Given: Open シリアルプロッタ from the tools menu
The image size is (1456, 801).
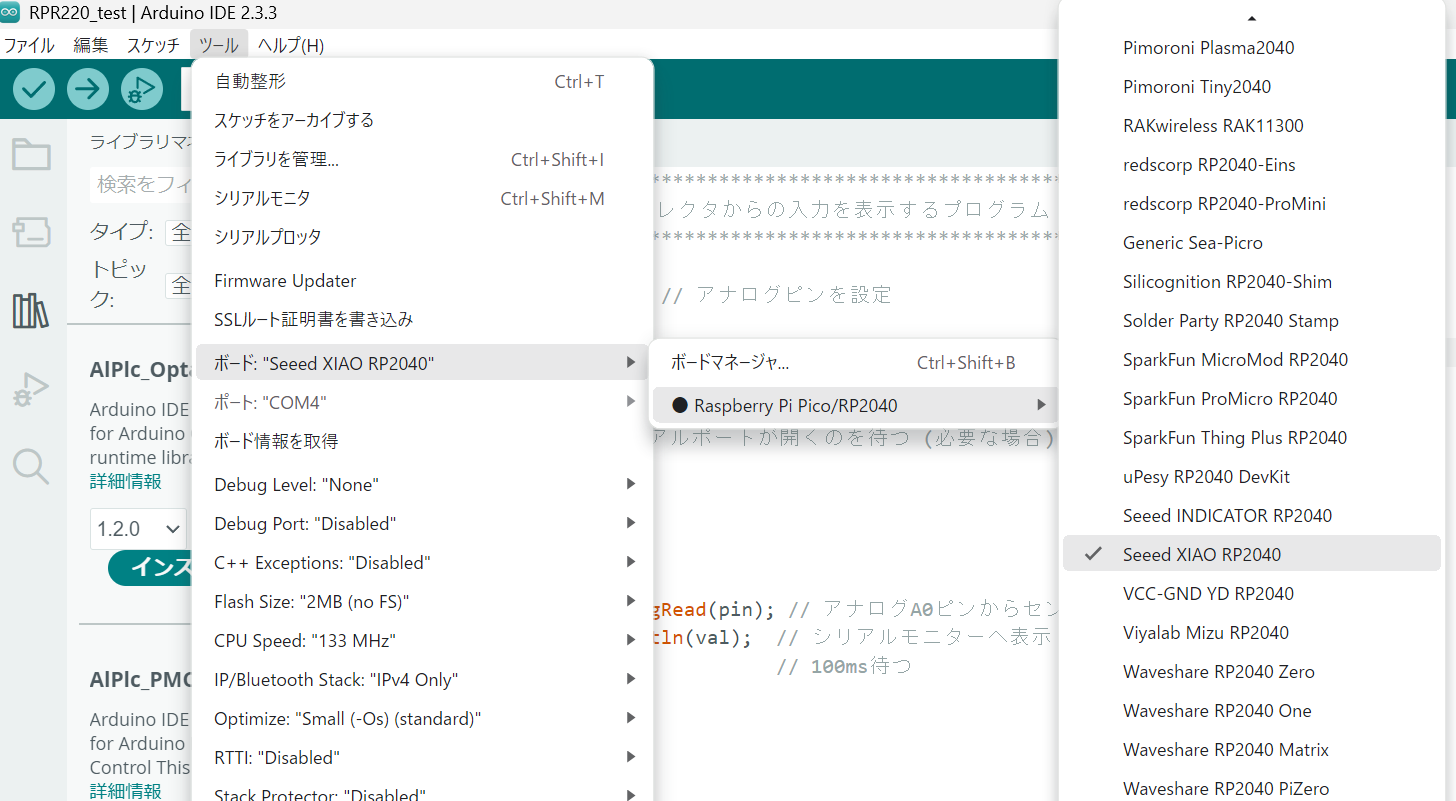Looking at the screenshot, I should [x=422, y=237].
